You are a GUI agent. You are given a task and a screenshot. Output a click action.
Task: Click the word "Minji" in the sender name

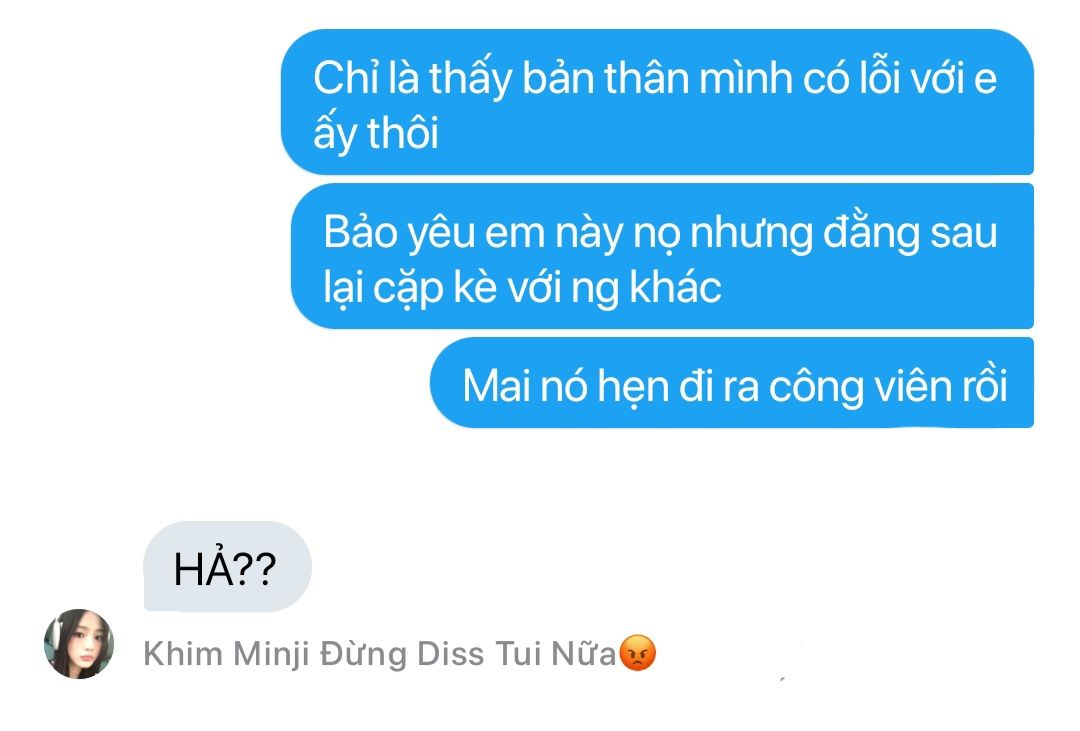point(271,655)
